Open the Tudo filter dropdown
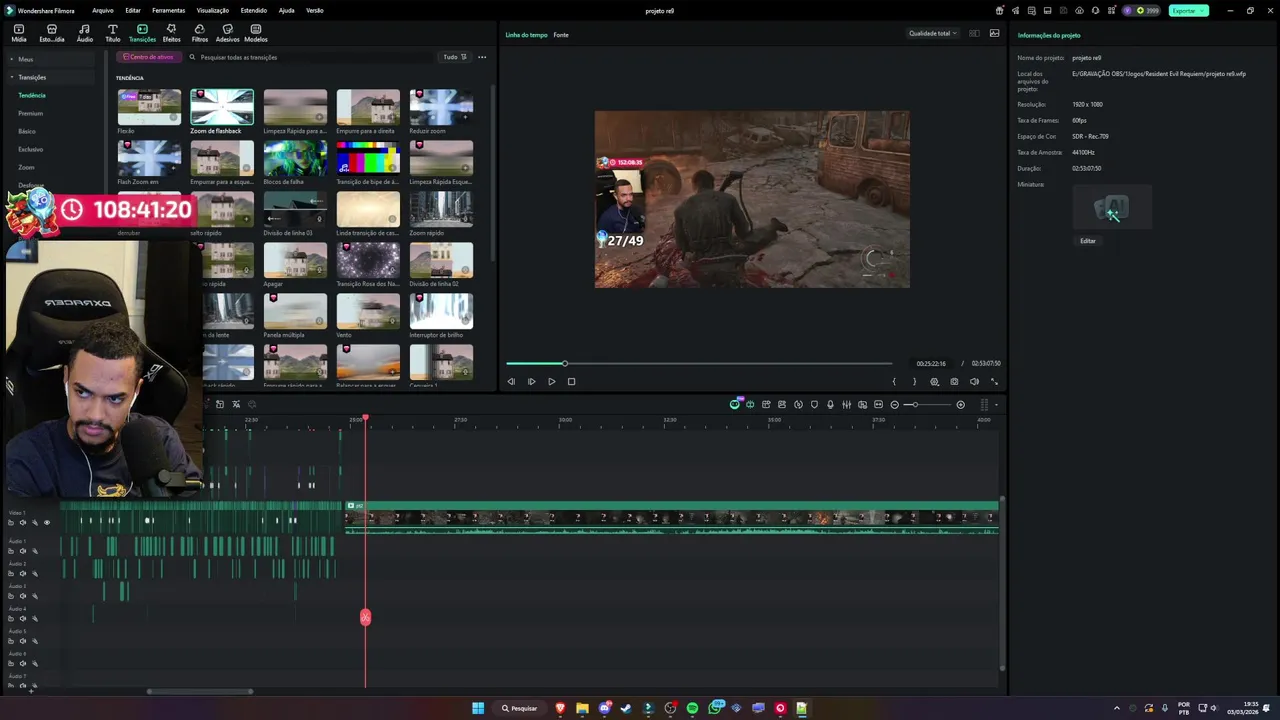The width and height of the screenshot is (1280, 720). [455, 57]
